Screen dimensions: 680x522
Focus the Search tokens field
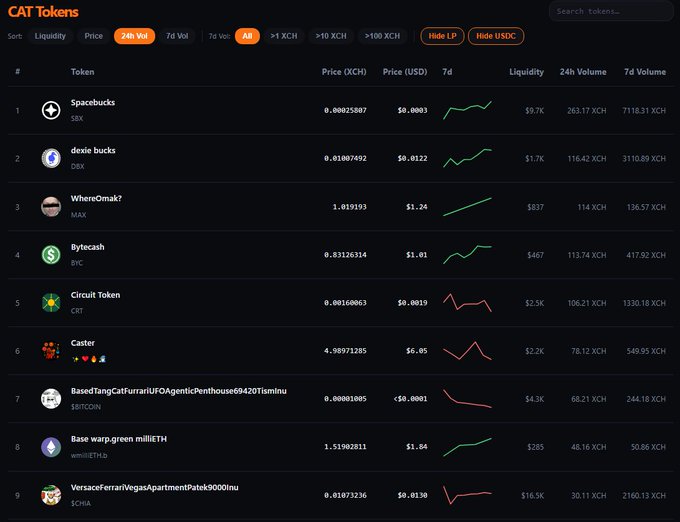pos(611,11)
